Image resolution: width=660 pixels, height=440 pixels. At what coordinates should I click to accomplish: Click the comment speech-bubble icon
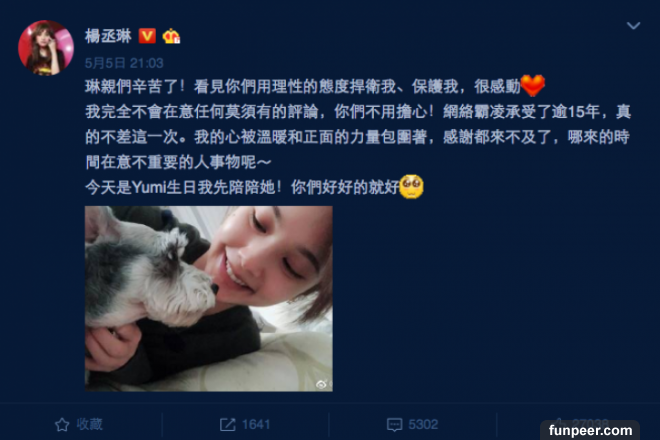click(x=394, y=424)
